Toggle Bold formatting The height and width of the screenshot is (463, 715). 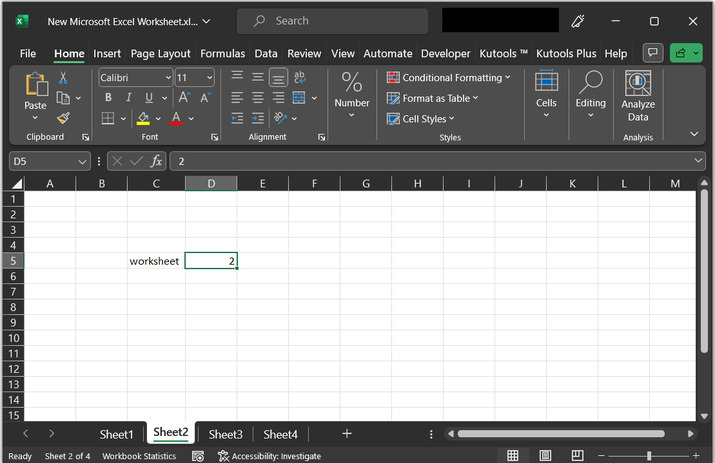[x=108, y=98]
